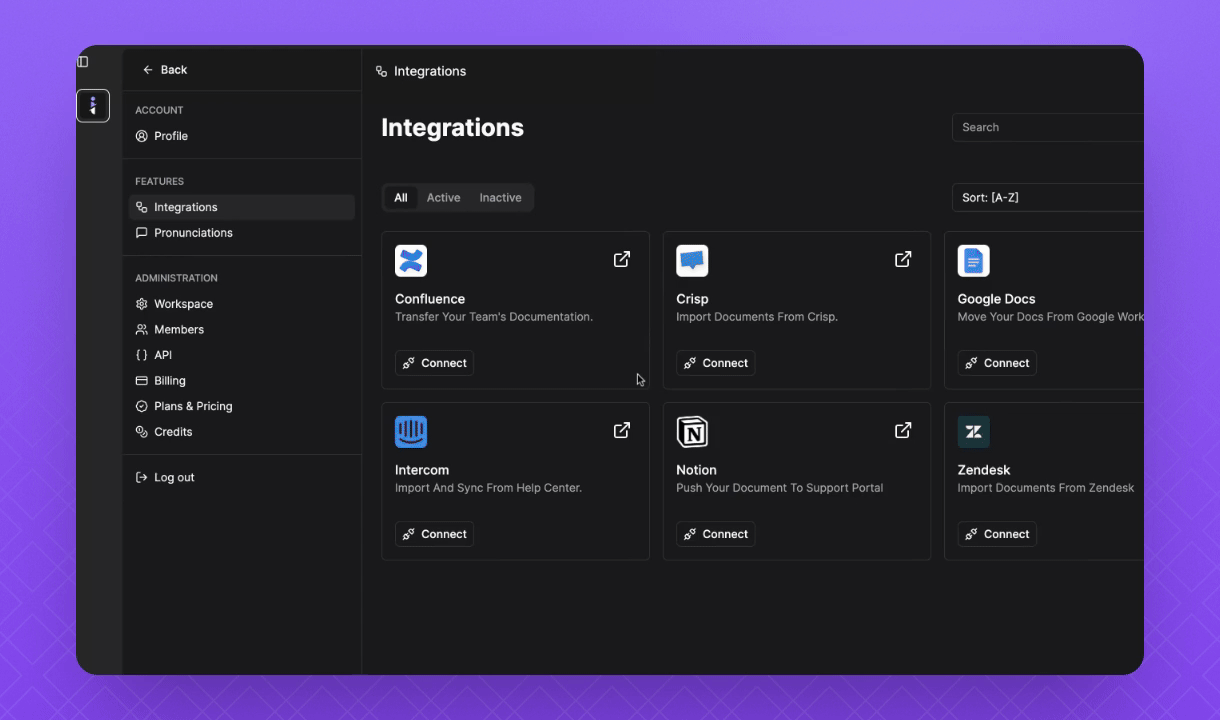
Task: Click the Google Docs card title
Action: (996, 299)
